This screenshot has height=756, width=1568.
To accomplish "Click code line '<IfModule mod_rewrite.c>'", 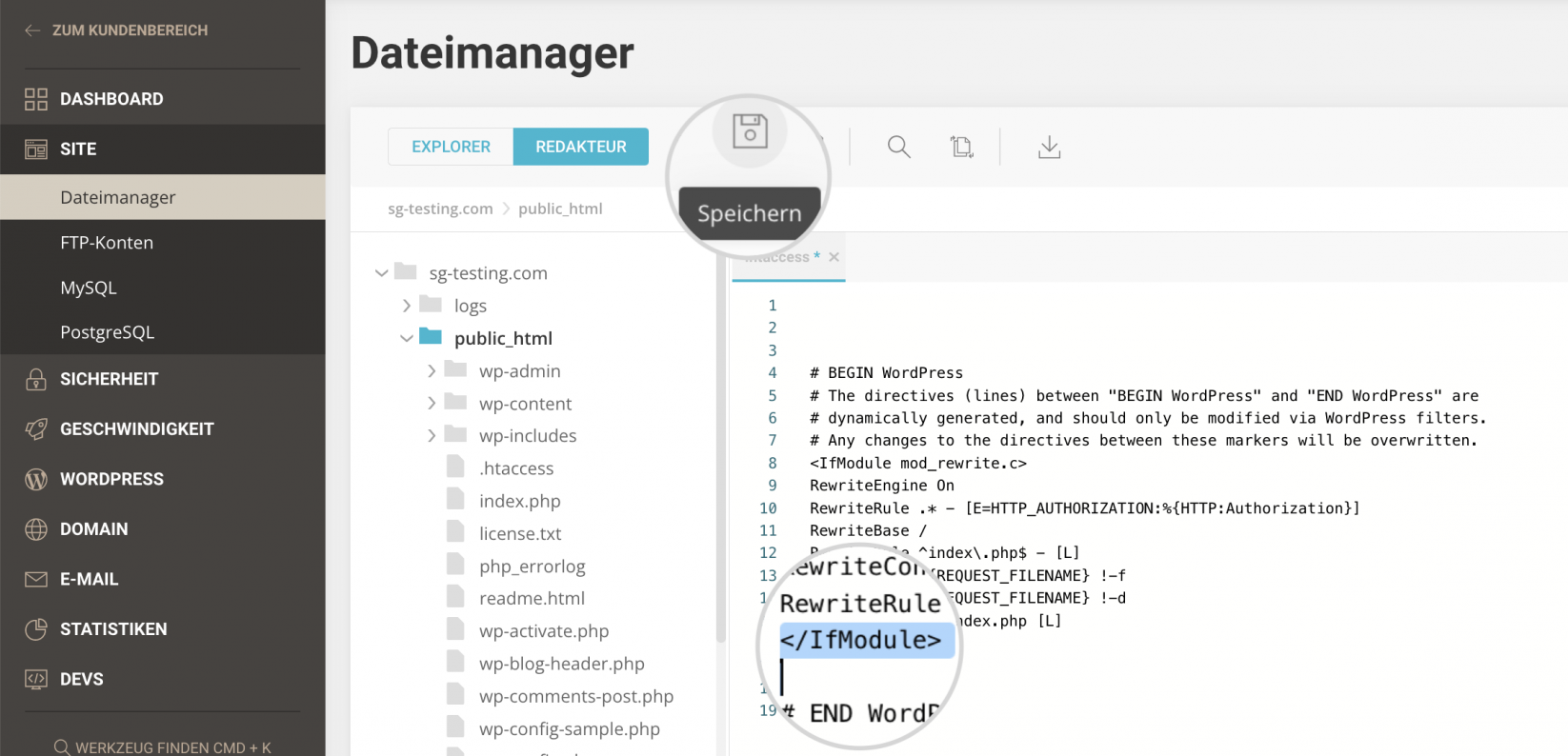I will pyautogui.click(x=918, y=463).
